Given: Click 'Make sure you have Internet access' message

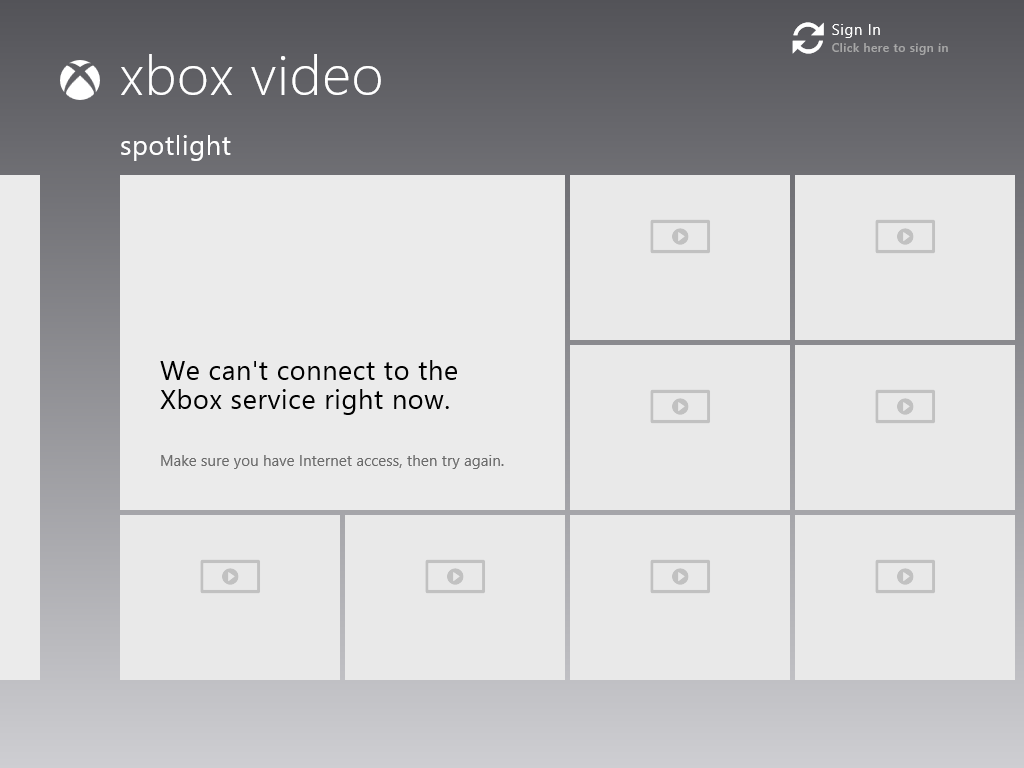Looking at the screenshot, I should pyautogui.click(x=332, y=461).
